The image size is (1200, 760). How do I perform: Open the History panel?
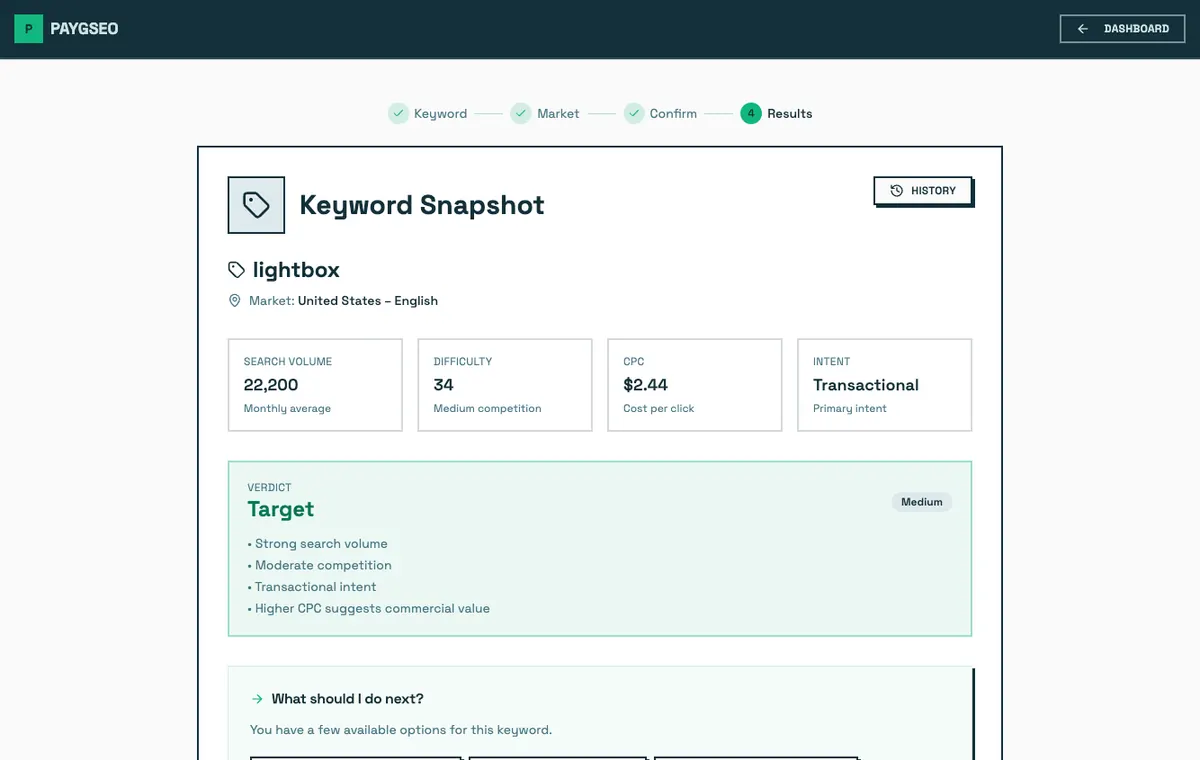click(x=922, y=190)
